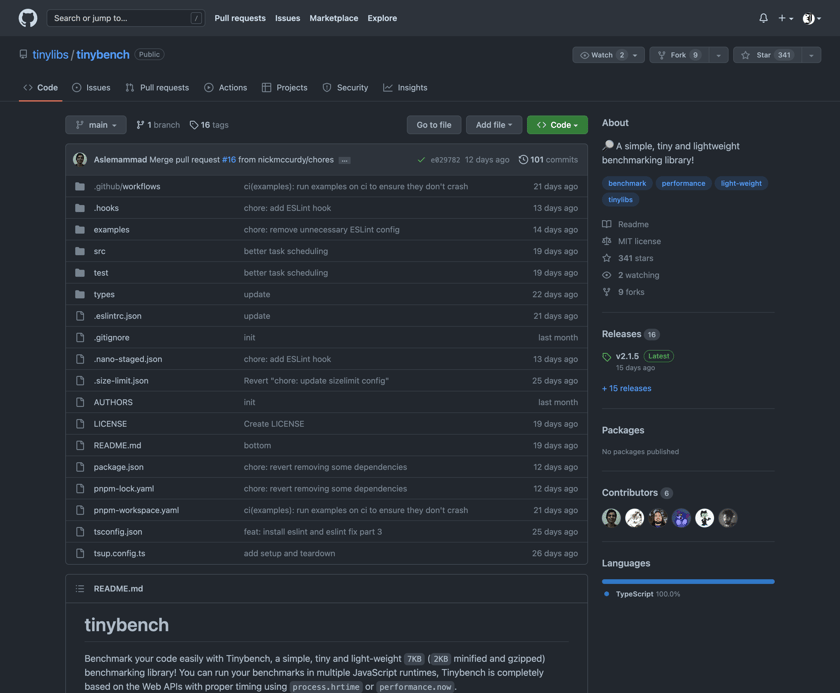
Task: View the MIT license scale icon
Action: point(606,242)
